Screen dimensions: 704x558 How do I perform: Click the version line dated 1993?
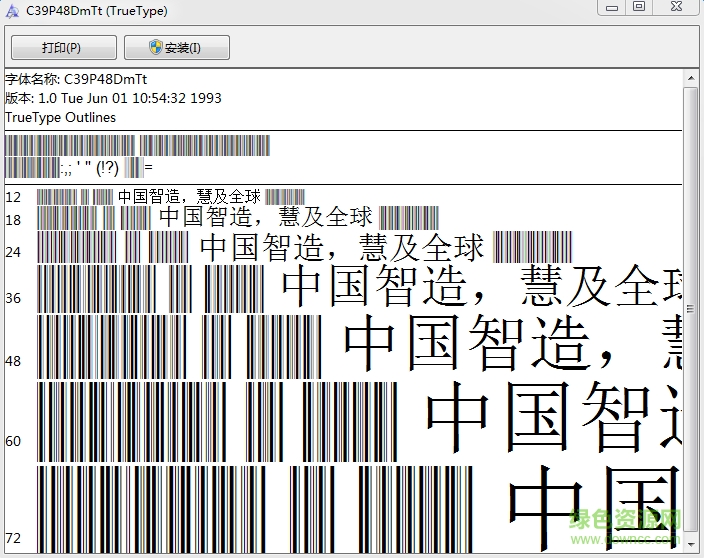pyautogui.click(x=114, y=98)
